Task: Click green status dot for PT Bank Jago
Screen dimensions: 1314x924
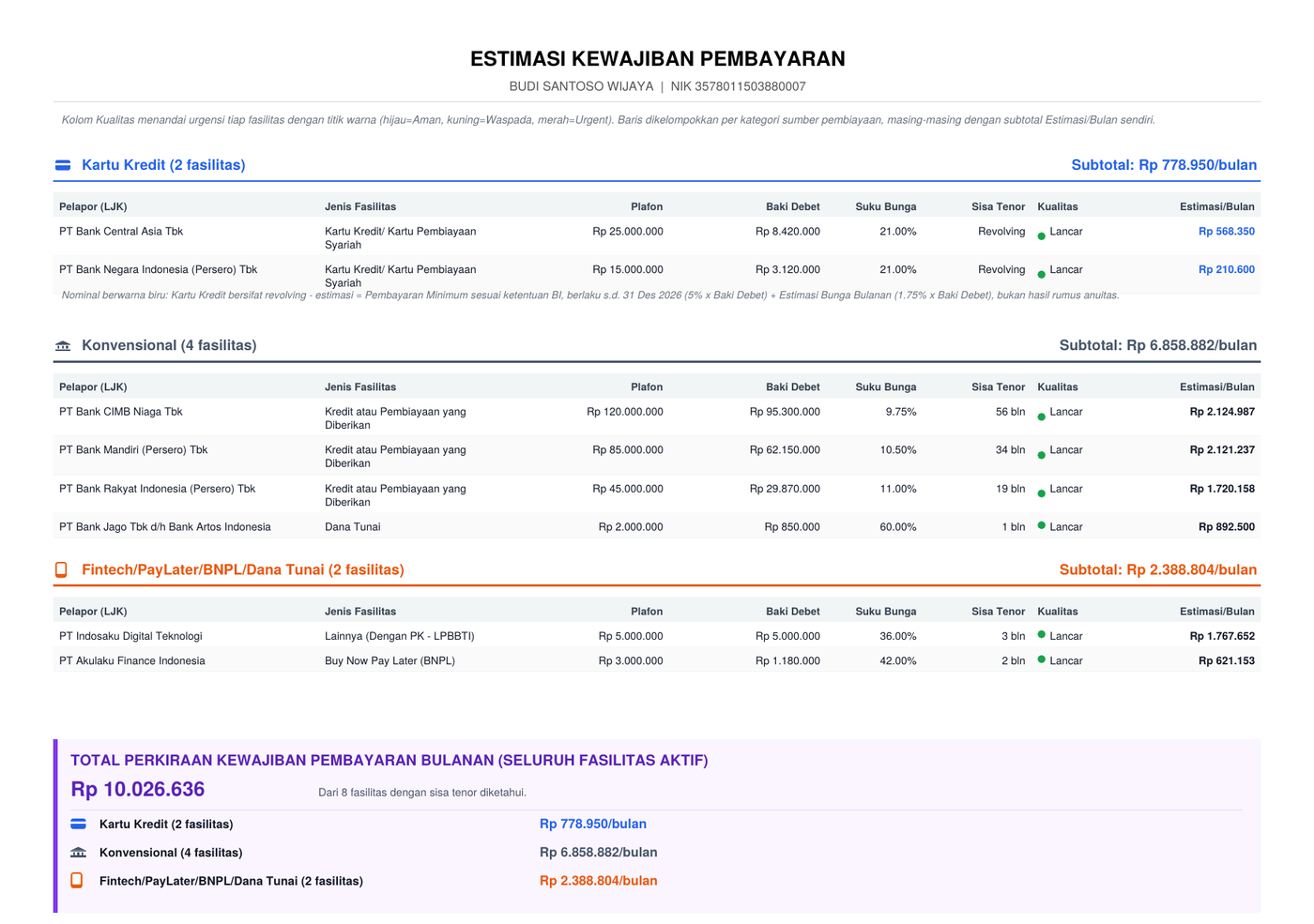Action: [1042, 525]
